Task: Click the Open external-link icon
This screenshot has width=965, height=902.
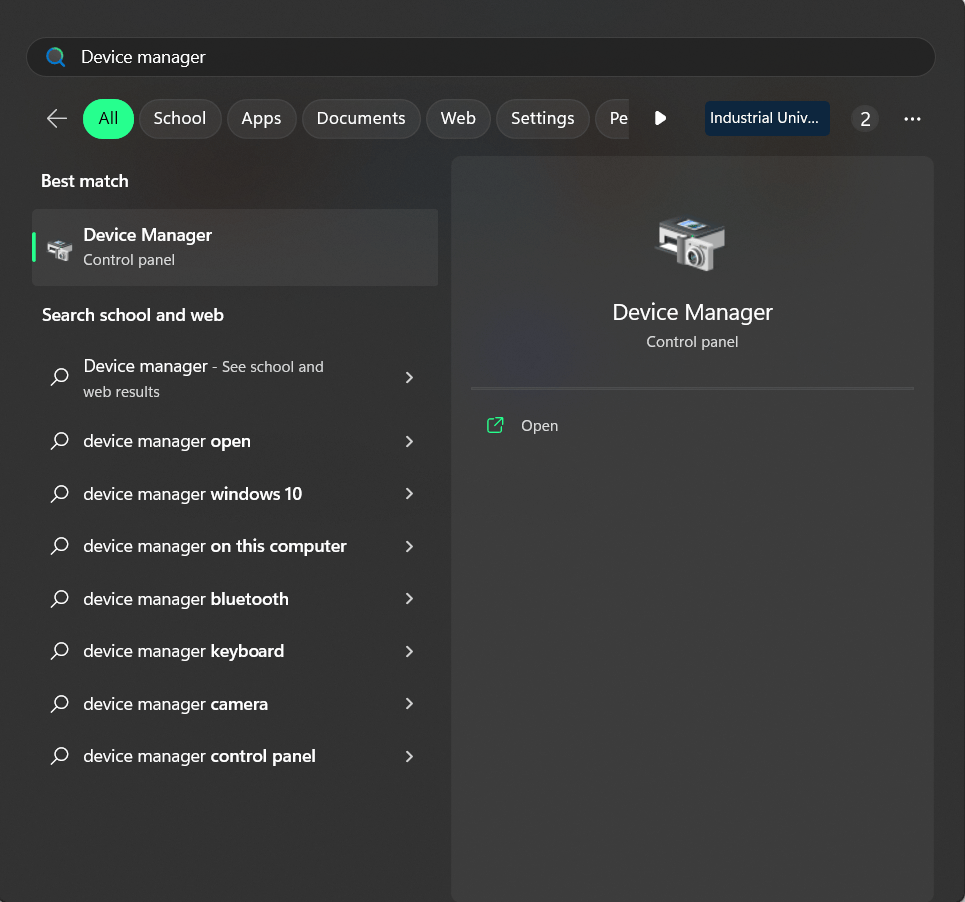Action: [495, 425]
